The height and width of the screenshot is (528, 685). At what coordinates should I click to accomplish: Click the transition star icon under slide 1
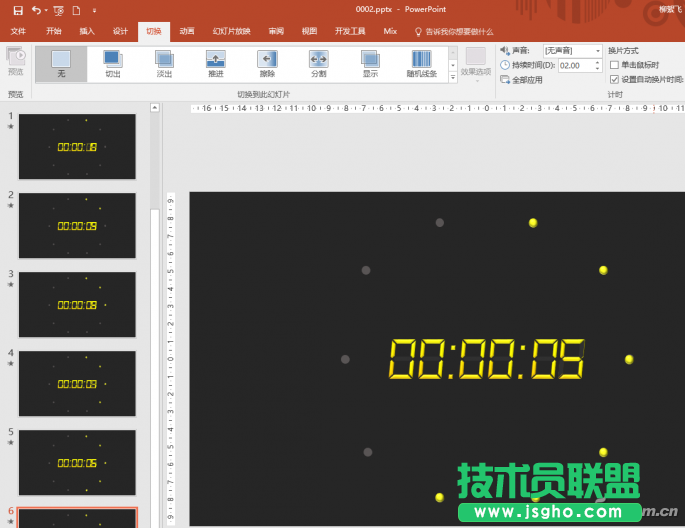coord(11,127)
